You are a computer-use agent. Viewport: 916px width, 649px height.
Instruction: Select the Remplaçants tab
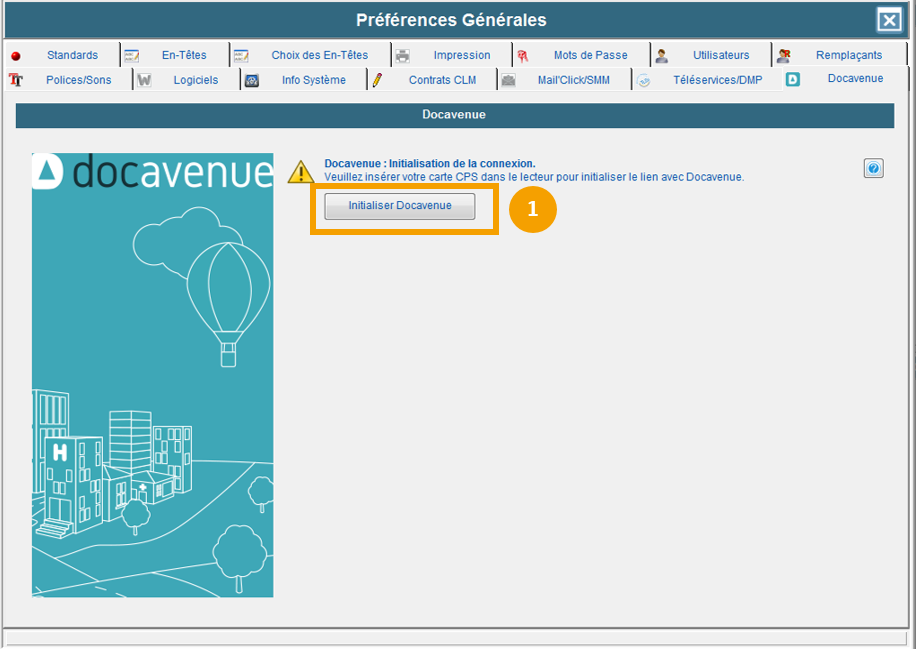click(848, 55)
